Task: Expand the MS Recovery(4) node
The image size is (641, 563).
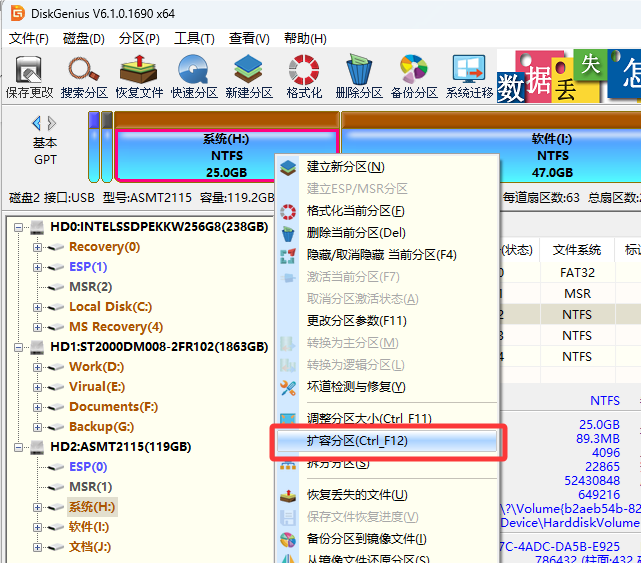Action: pyautogui.click(x=37, y=327)
